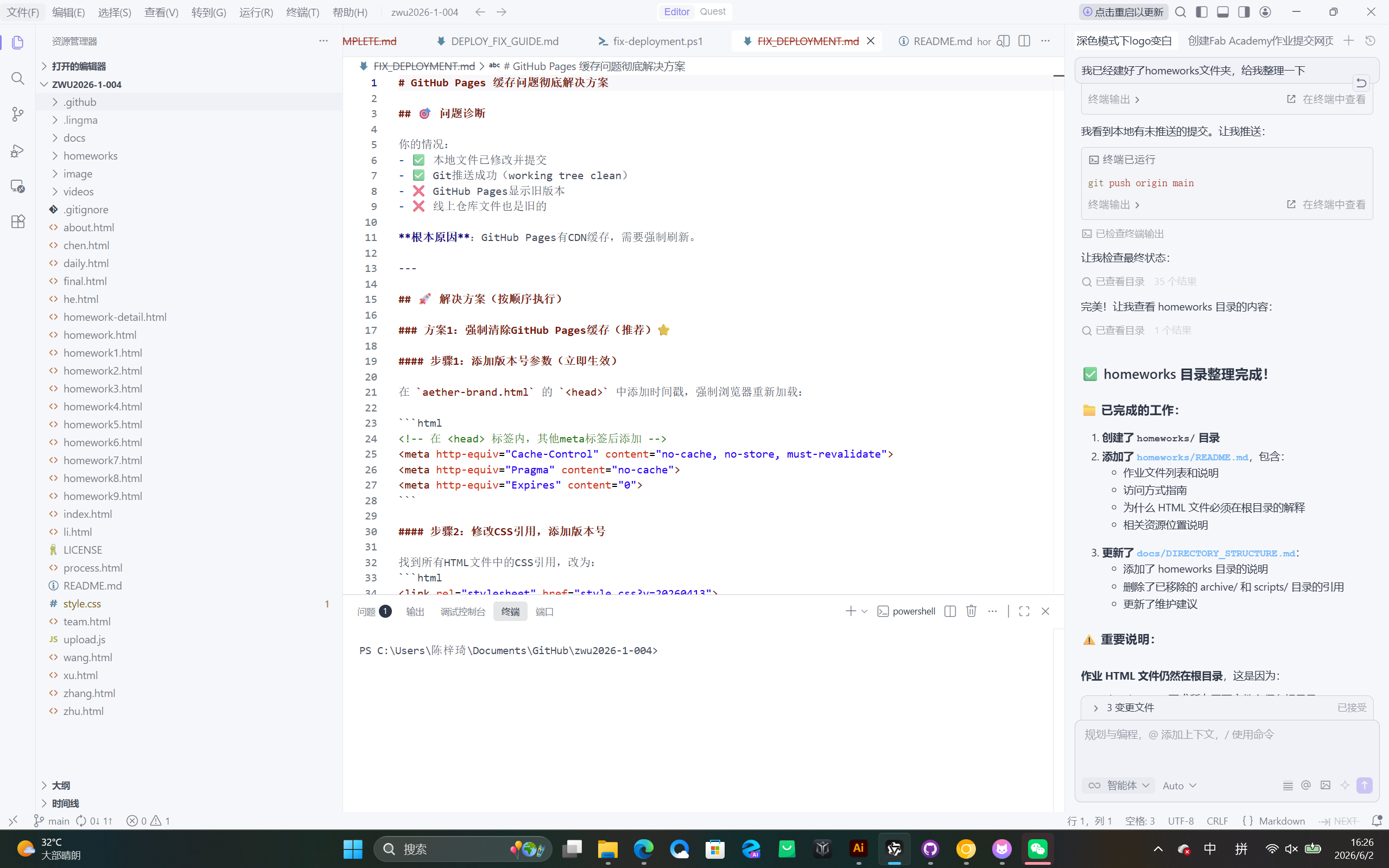This screenshot has width=1389, height=868.
Task: Expand the 大纲 outline section
Action: [189, 785]
